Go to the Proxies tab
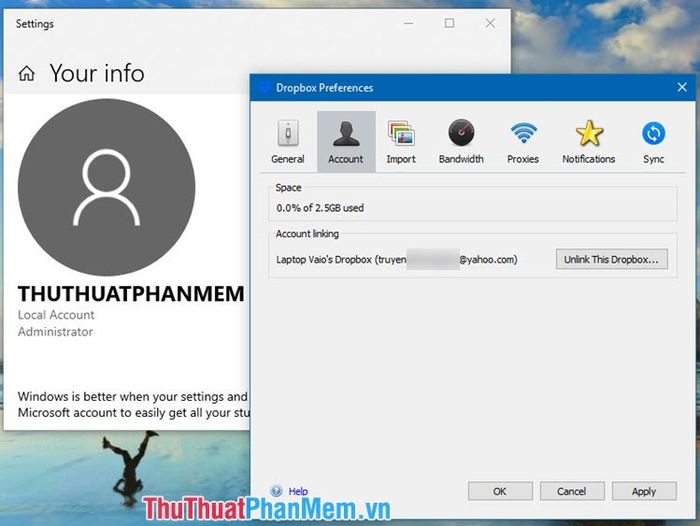700x526 pixels. (x=523, y=142)
